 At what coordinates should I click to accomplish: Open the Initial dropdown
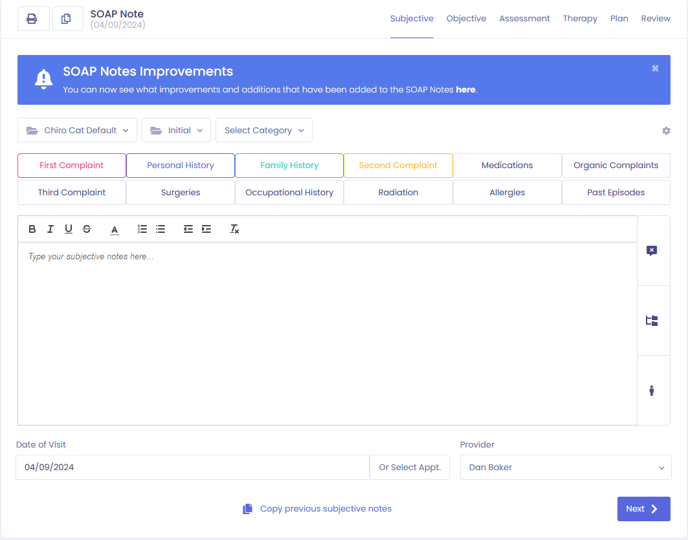(176, 130)
